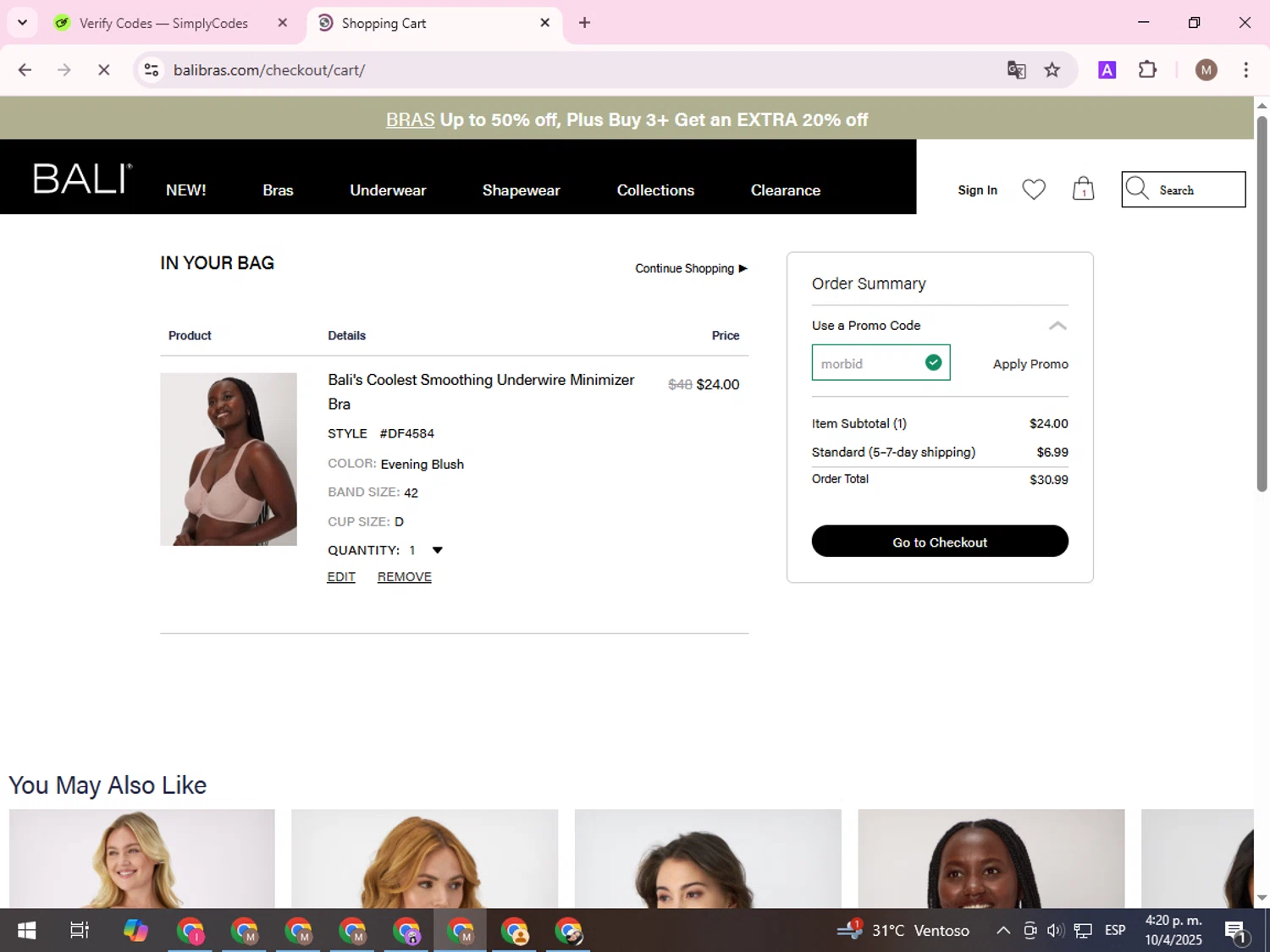The width and height of the screenshot is (1270, 952).
Task: Open the notification center icon
Action: [1236, 931]
